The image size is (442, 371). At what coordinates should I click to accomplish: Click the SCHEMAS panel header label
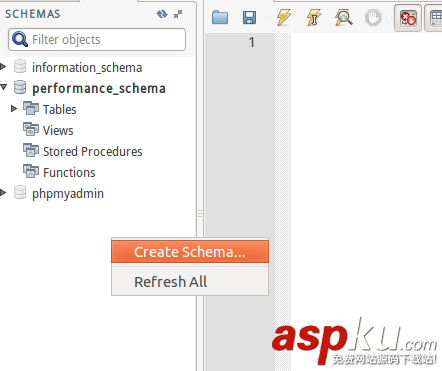coord(33,14)
